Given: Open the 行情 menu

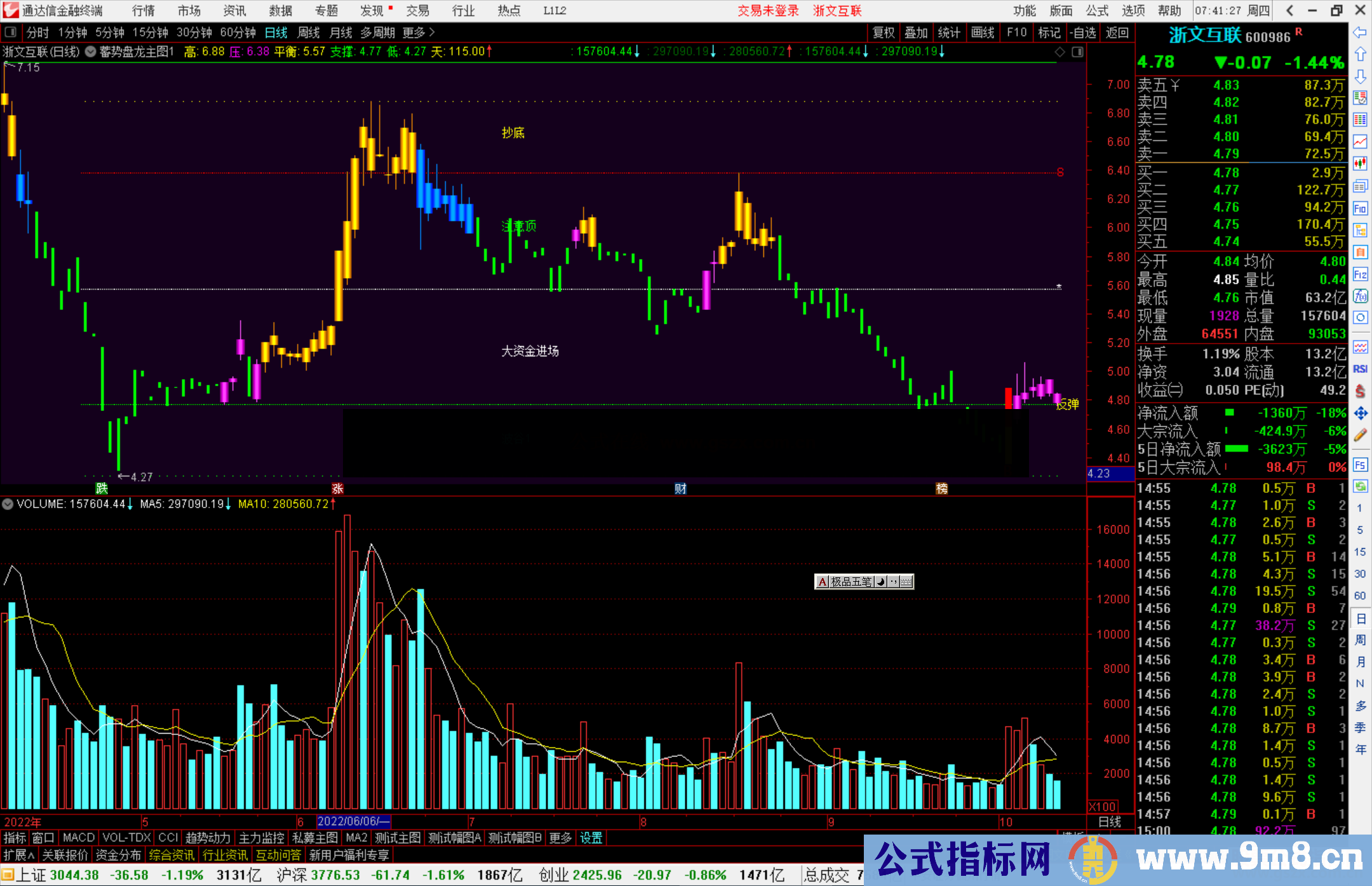Looking at the screenshot, I should 143,11.
